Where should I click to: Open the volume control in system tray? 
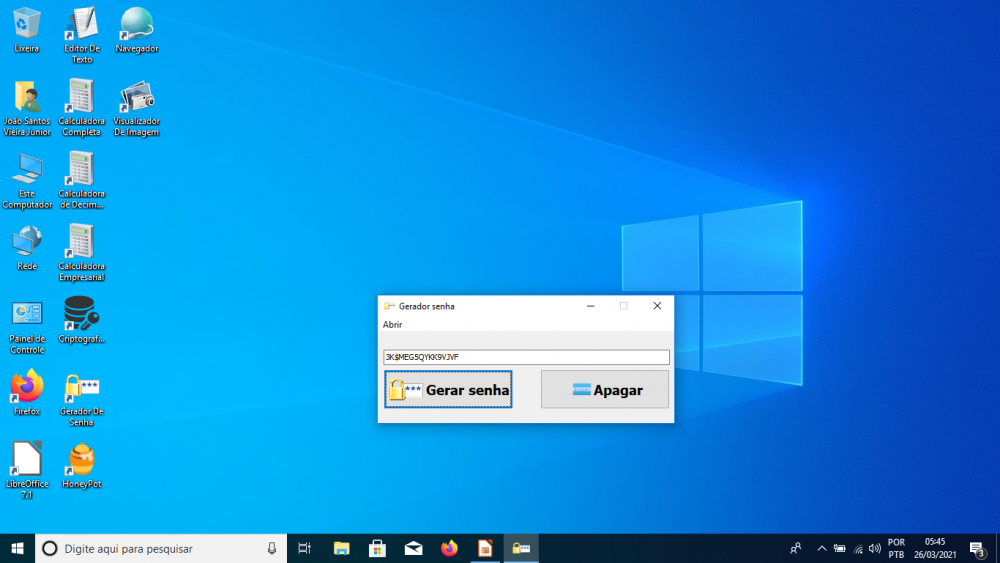[x=875, y=548]
